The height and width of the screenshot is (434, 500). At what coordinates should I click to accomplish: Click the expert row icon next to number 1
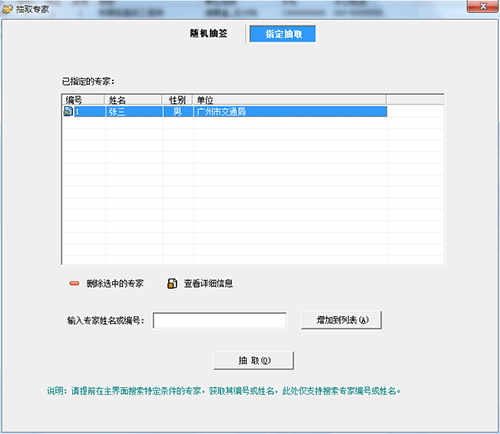coord(68,111)
